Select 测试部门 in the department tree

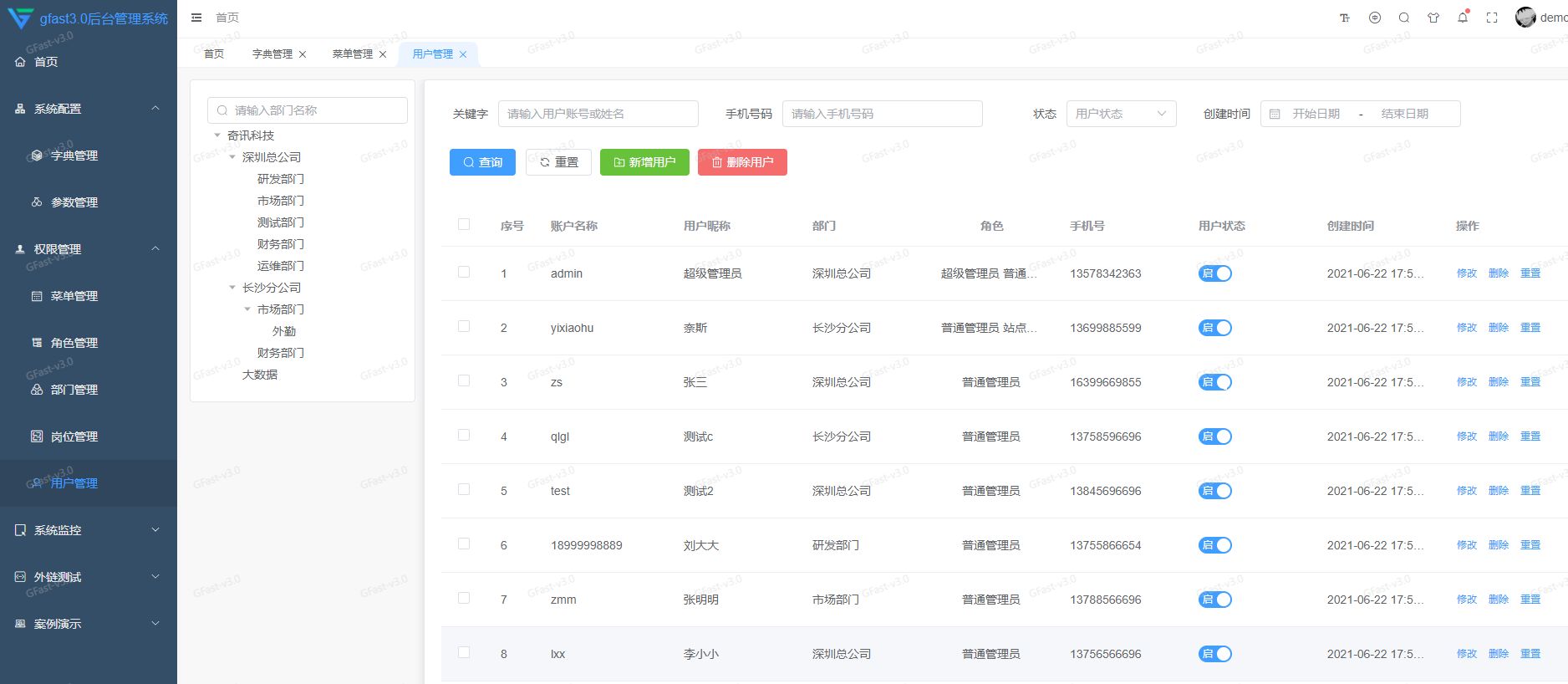click(281, 222)
